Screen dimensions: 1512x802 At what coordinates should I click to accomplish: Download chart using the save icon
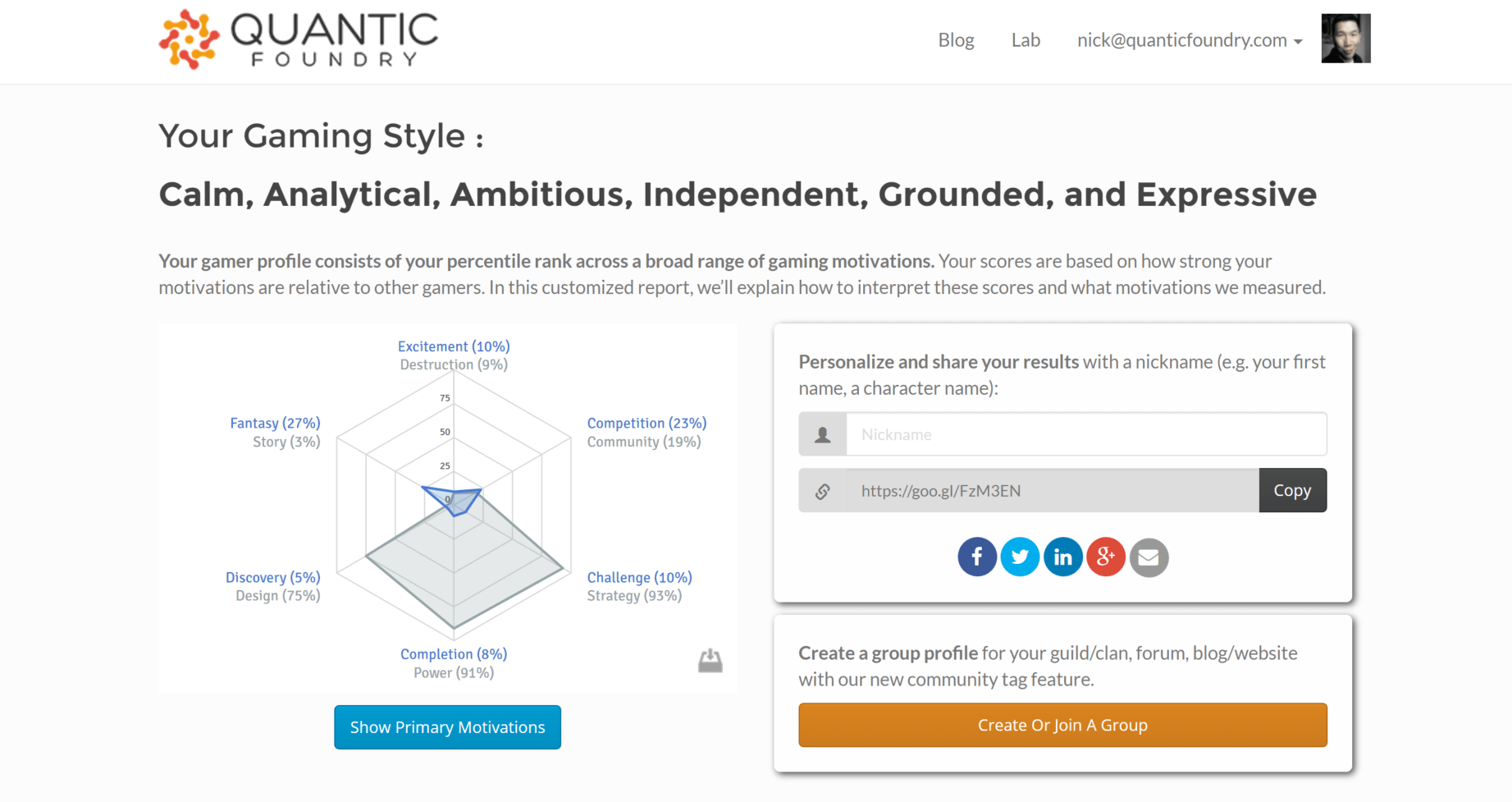click(710, 661)
